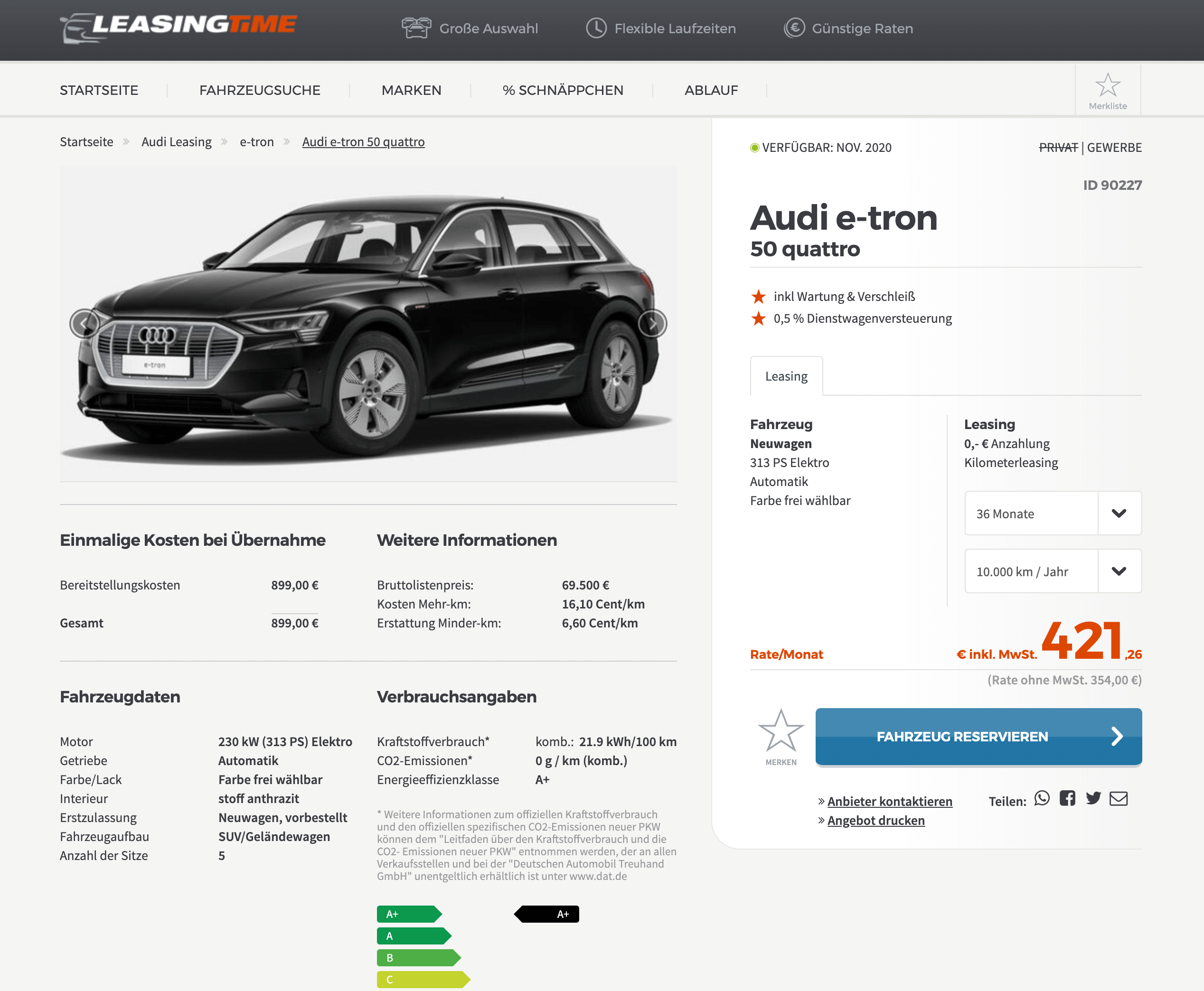
Task: Open Ablauf menu item
Action: click(x=711, y=90)
